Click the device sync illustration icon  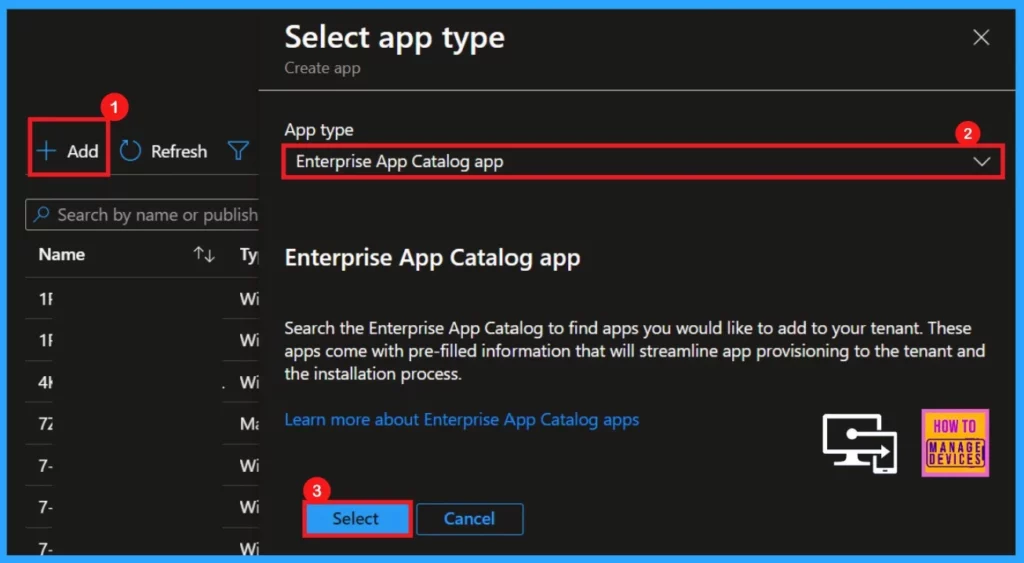pyautogui.click(x=859, y=443)
